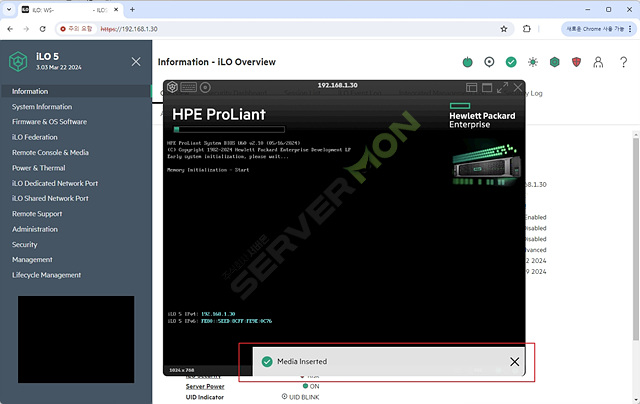
Task: Open Firmware & OS Software page
Action: [49, 122]
